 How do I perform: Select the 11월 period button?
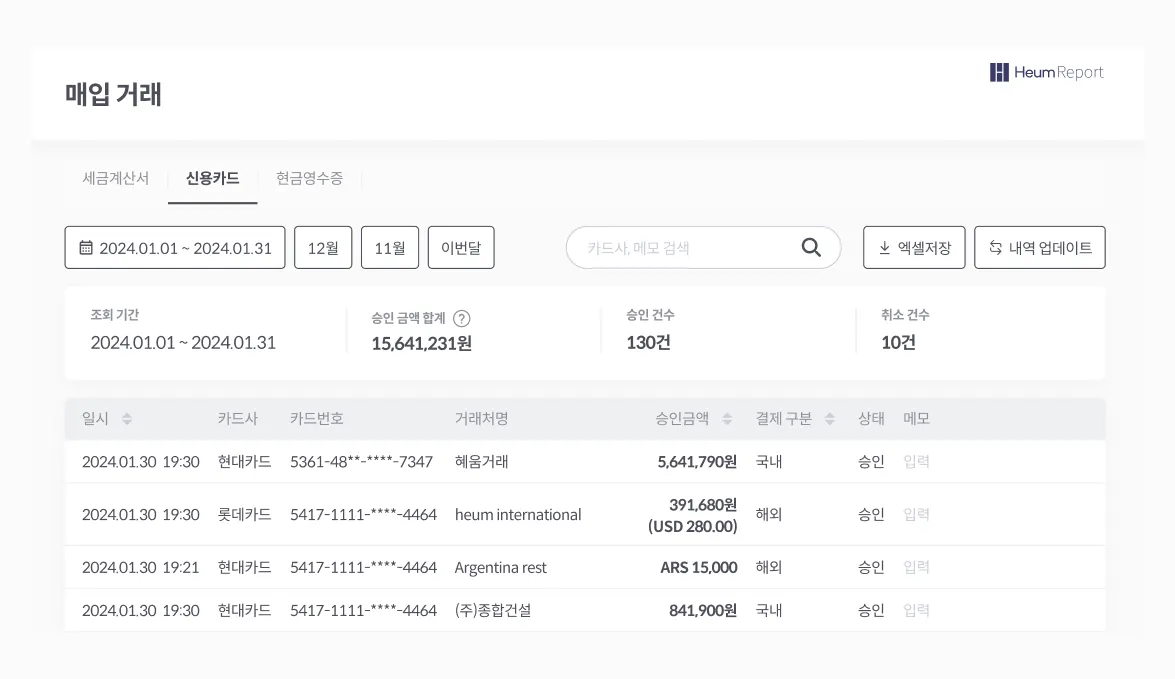tap(390, 248)
